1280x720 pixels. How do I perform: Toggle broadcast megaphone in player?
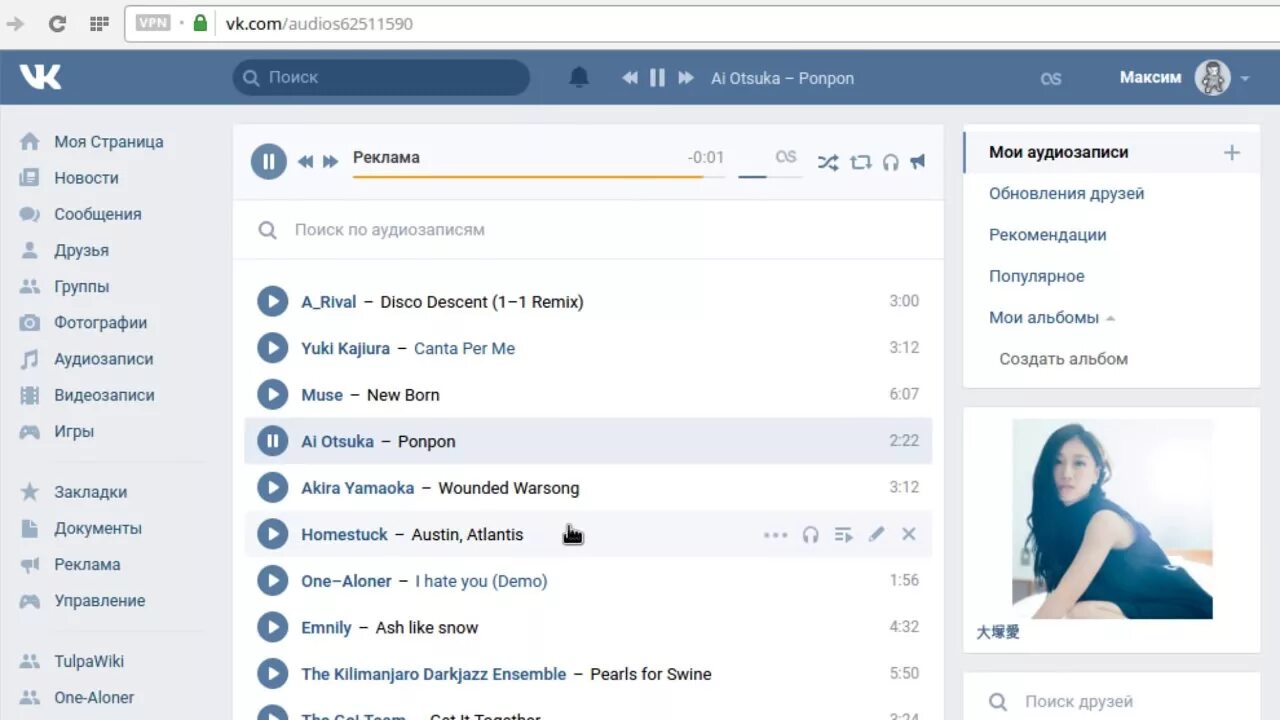[918, 162]
